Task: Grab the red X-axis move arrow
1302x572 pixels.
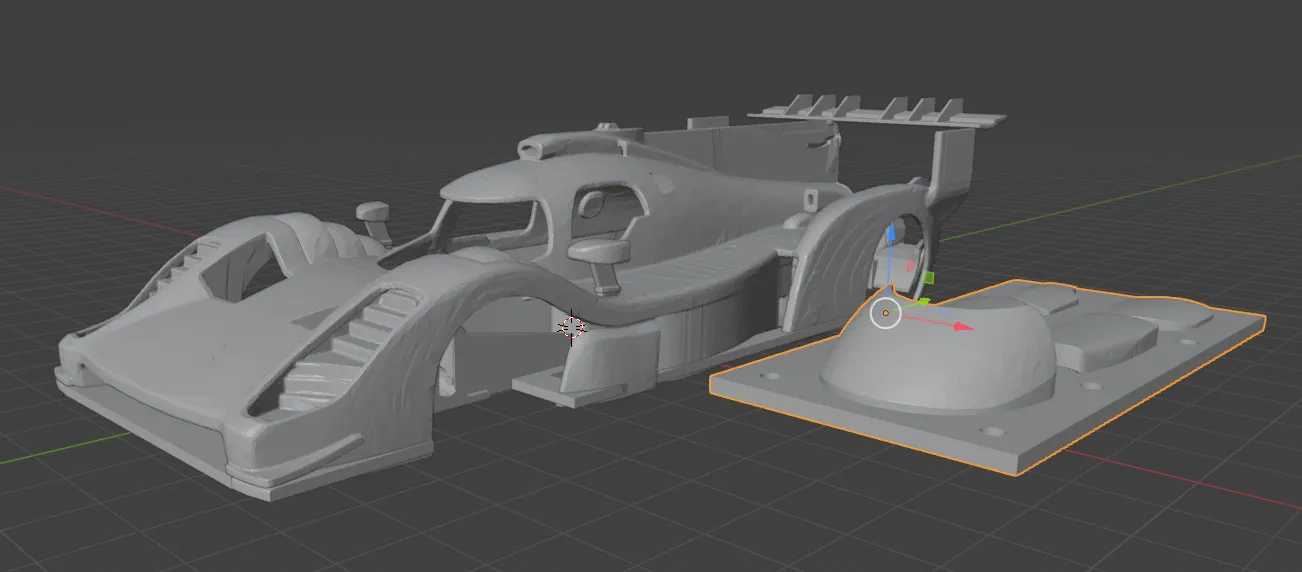Action: pyautogui.click(x=962, y=326)
